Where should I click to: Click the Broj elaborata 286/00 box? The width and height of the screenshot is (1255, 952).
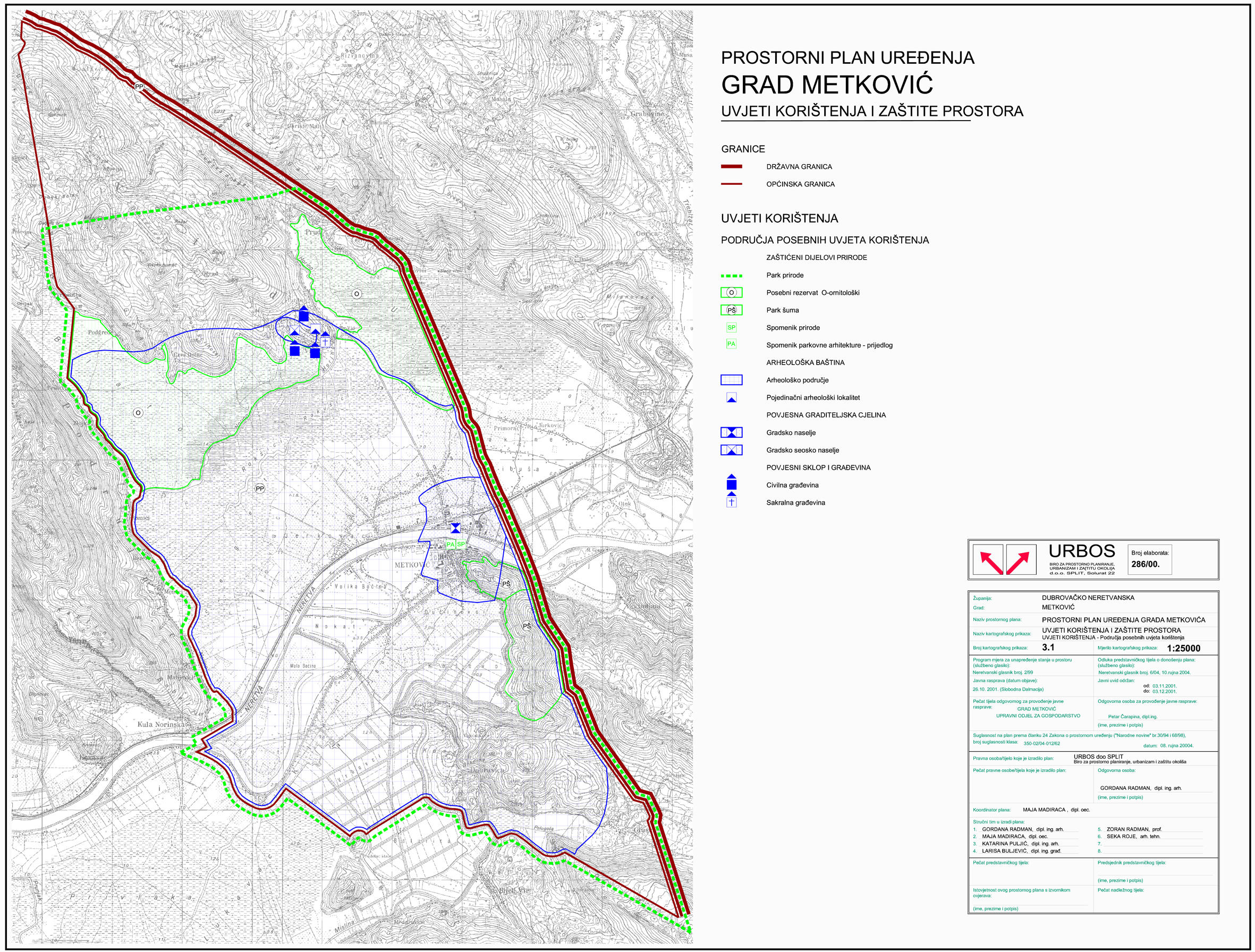coord(1149,559)
